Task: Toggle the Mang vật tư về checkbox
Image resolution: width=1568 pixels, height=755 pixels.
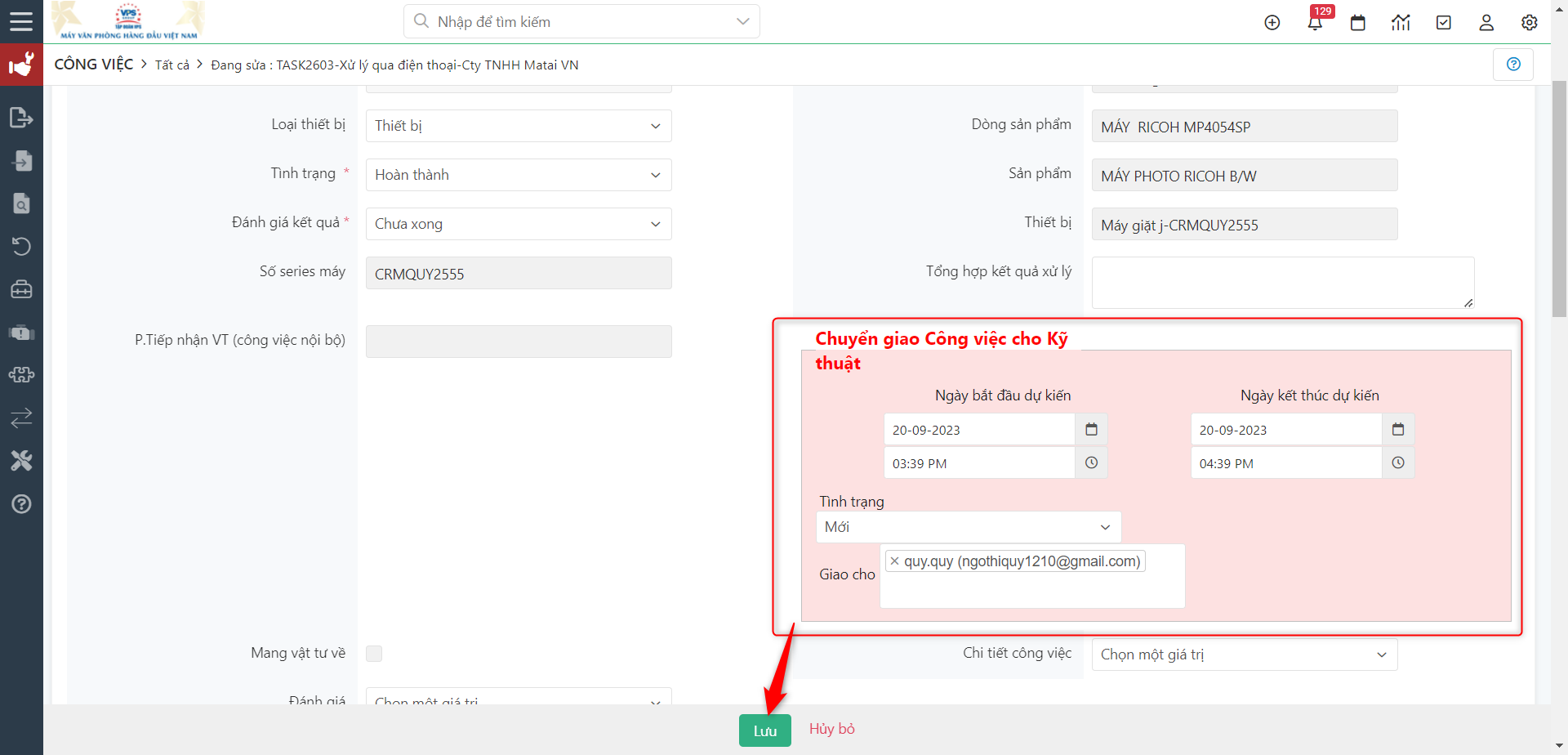Action: (x=374, y=654)
